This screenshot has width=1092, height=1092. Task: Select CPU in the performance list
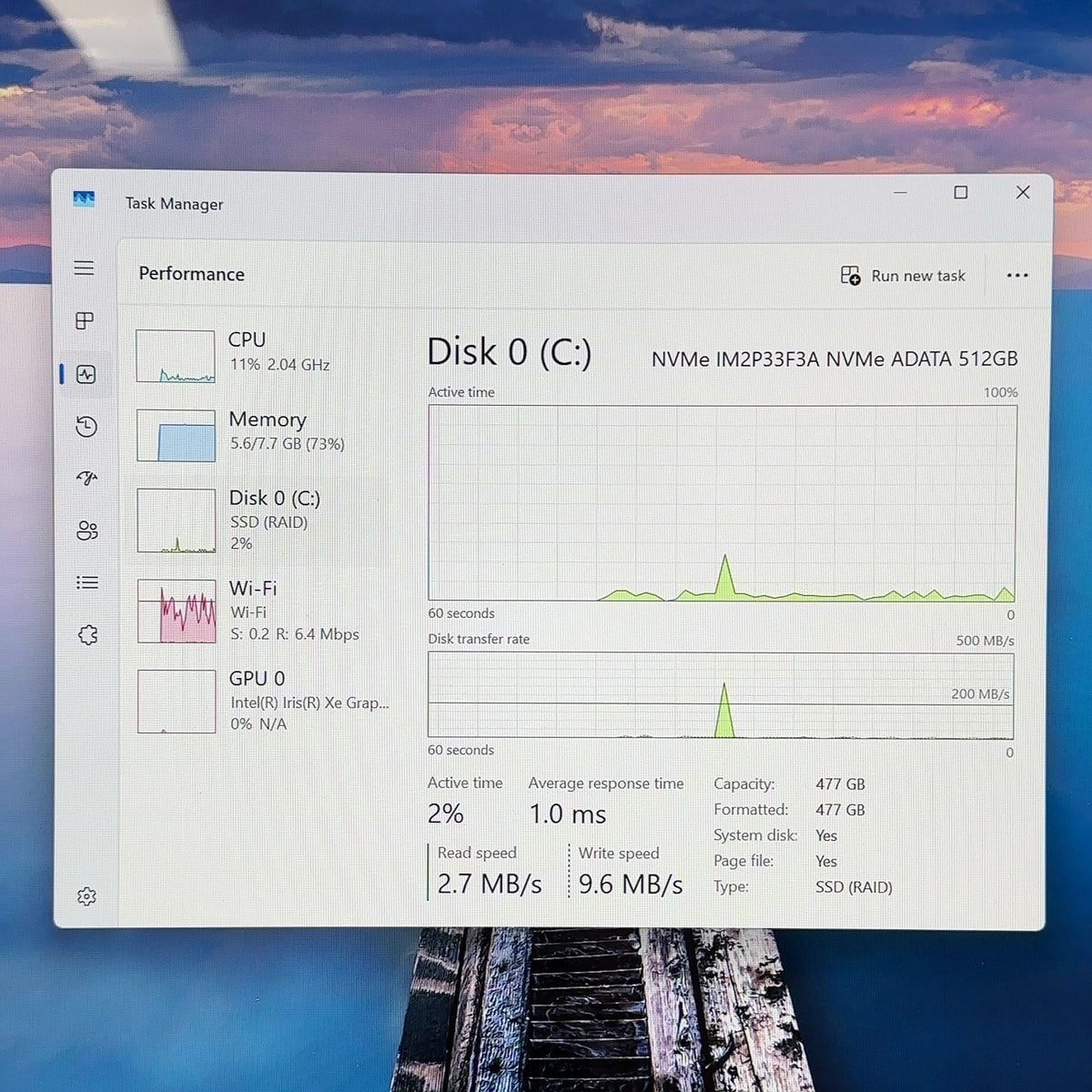[264, 356]
